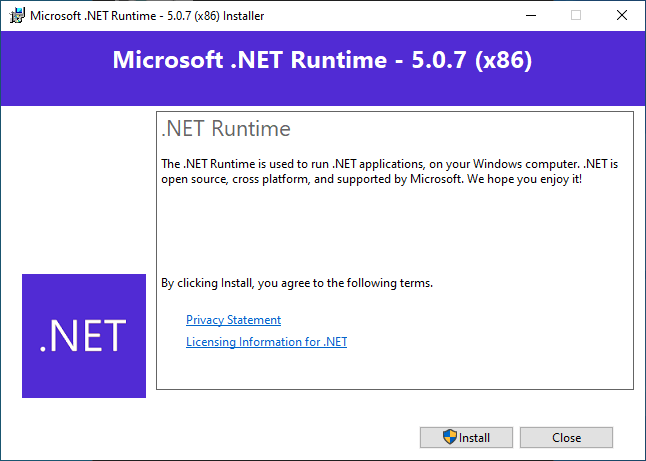The width and height of the screenshot is (646, 461).
Task: Open the Privacy Statement link
Action: click(x=233, y=320)
